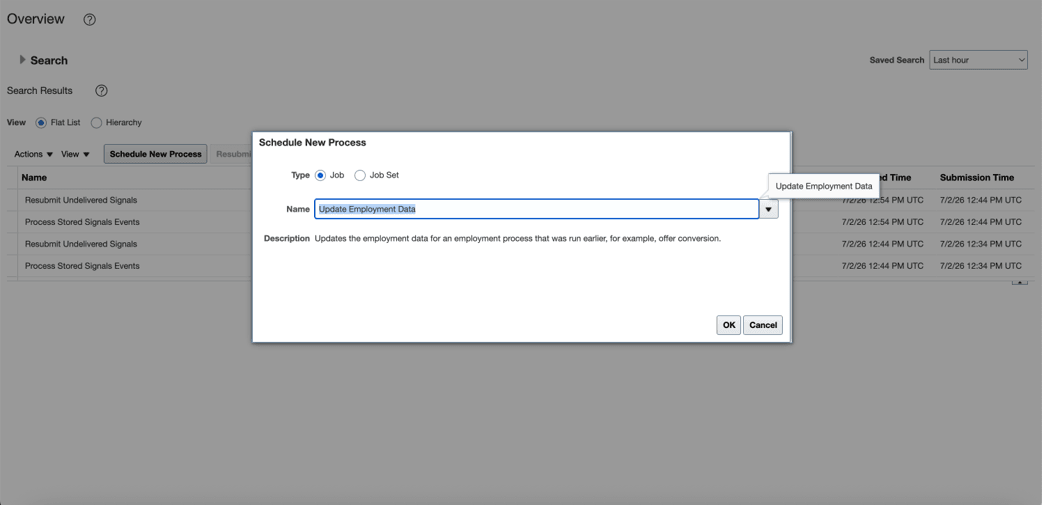Open the View menu in table toolbar
1042x505 pixels.
pyautogui.click(x=75, y=154)
